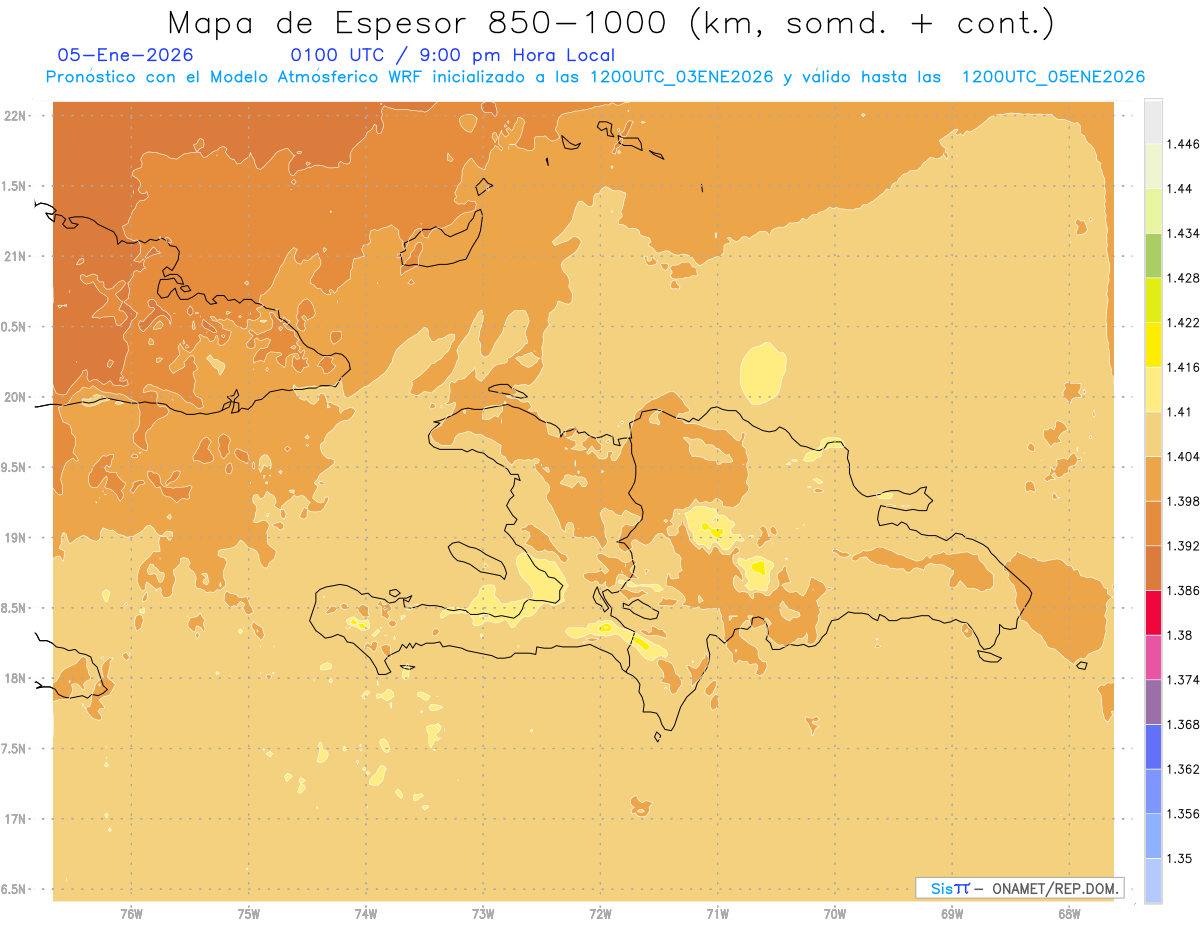Click the 19N latitude axis label
The height and width of the screenshot is (927, 1200).
click(16, 537)
